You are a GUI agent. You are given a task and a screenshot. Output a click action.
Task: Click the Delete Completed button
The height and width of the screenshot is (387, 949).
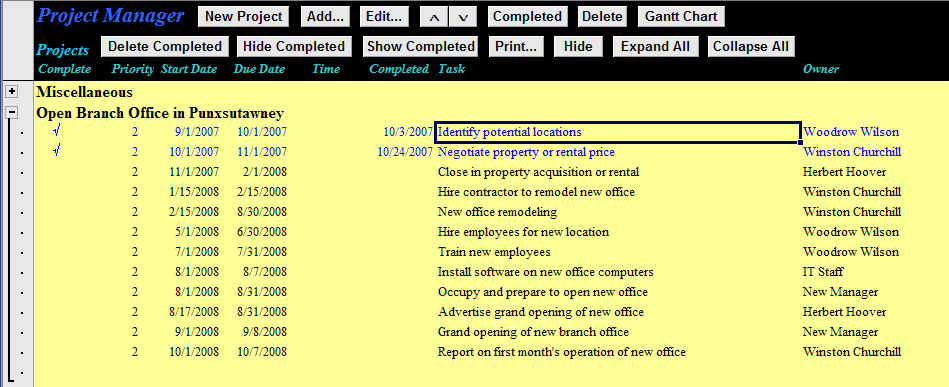coord(165,47)
